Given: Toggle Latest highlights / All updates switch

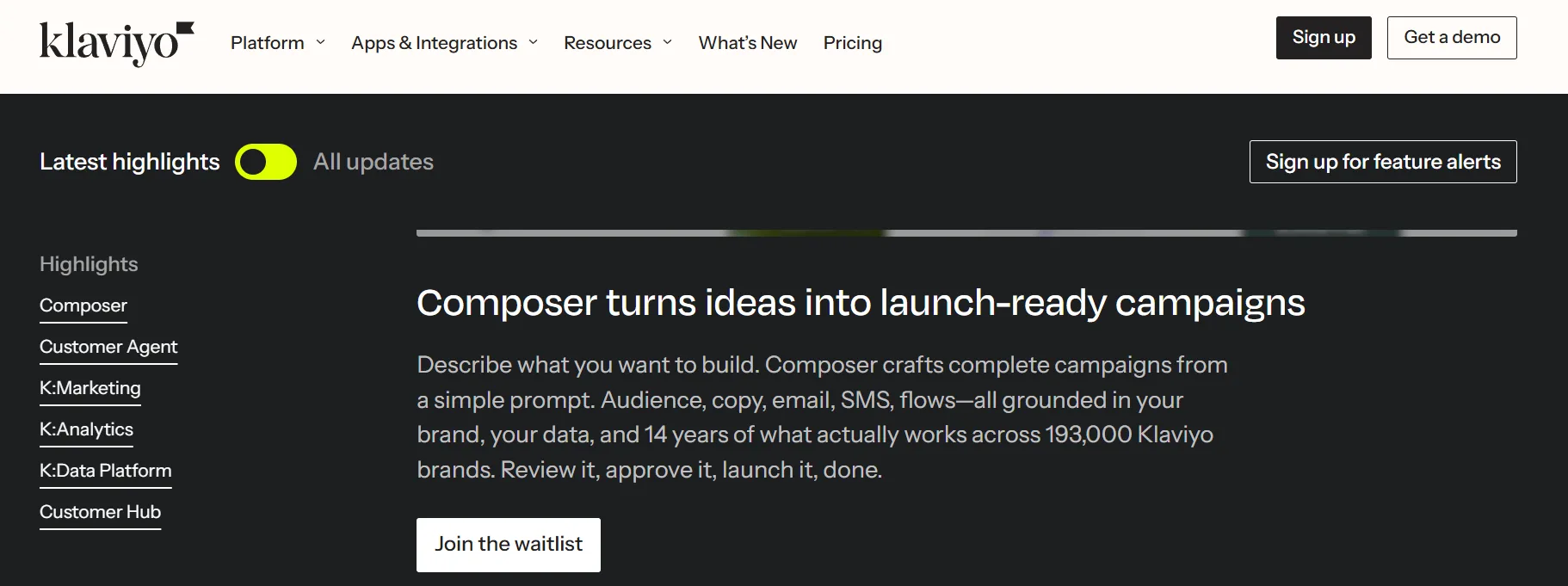Looking at the screenshot, I should [266, 162].
